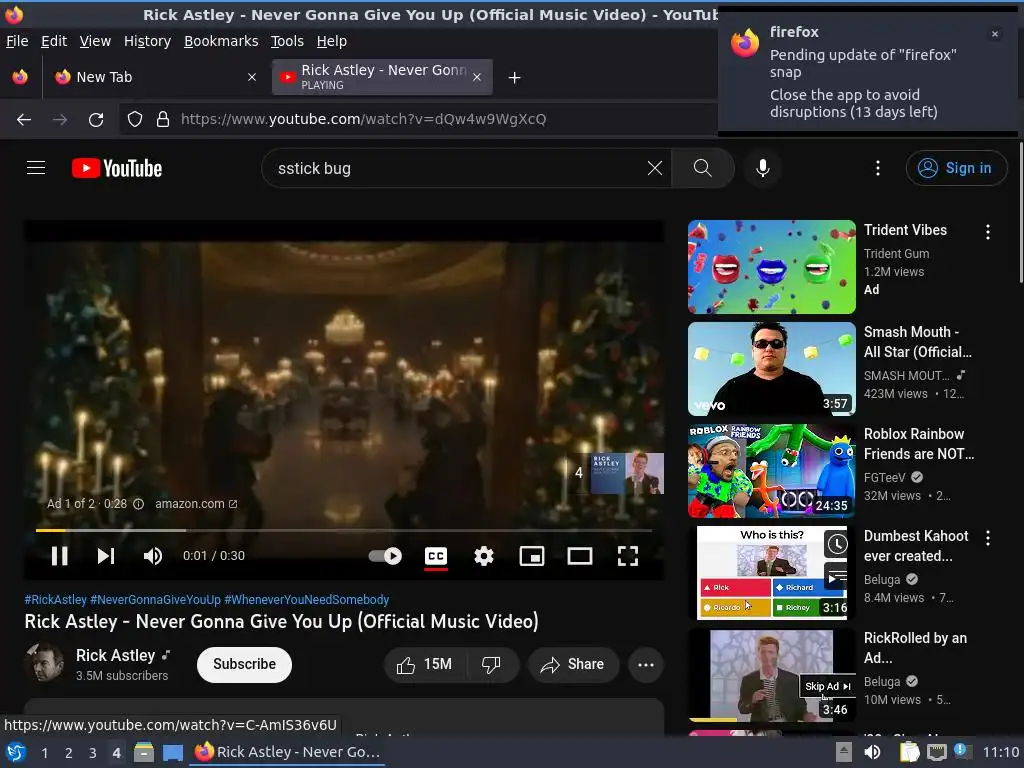Screen dimensions: 1024x768
Task: Skip to the next video
Action: coord(106,556)
